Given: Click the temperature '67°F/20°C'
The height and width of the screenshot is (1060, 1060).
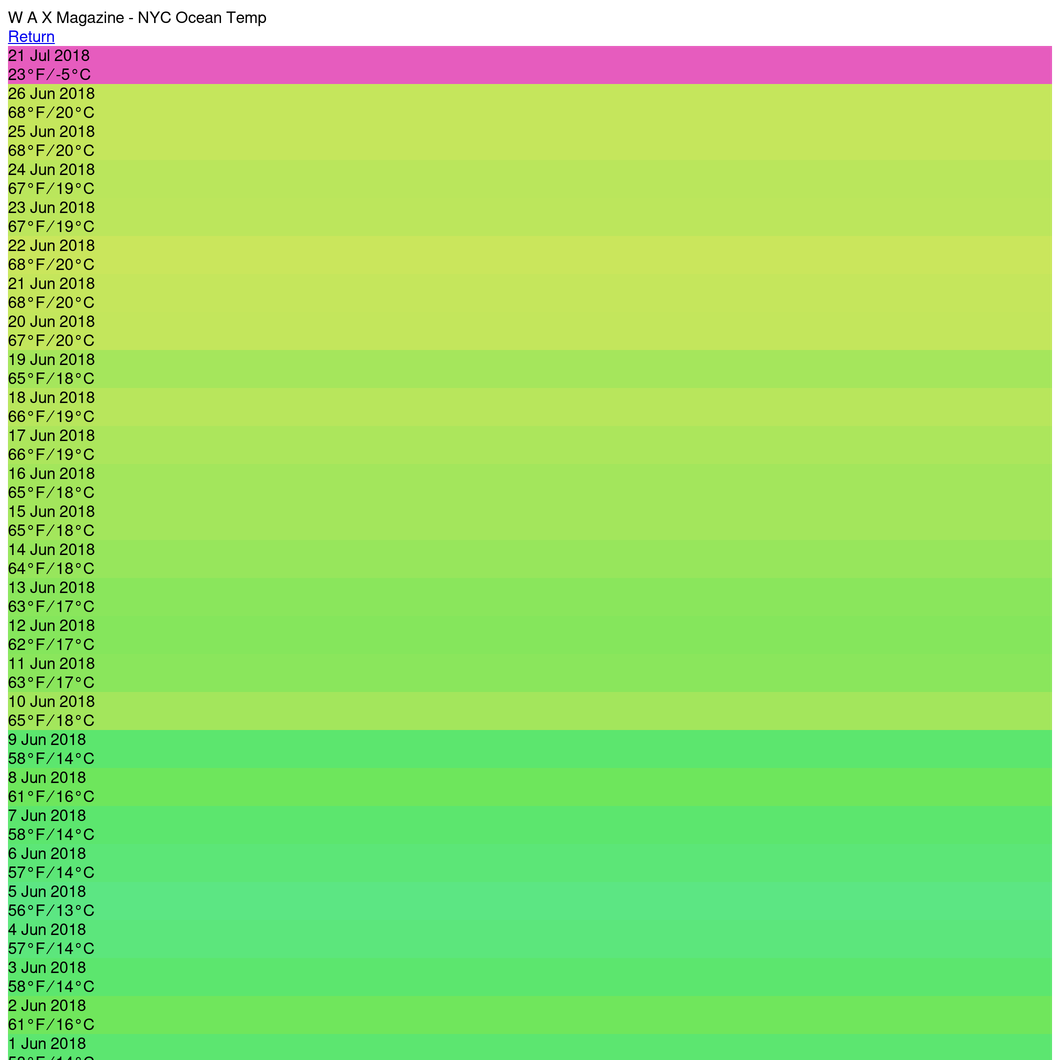Looking at the screenshot, I should click(x=51, y=340).
